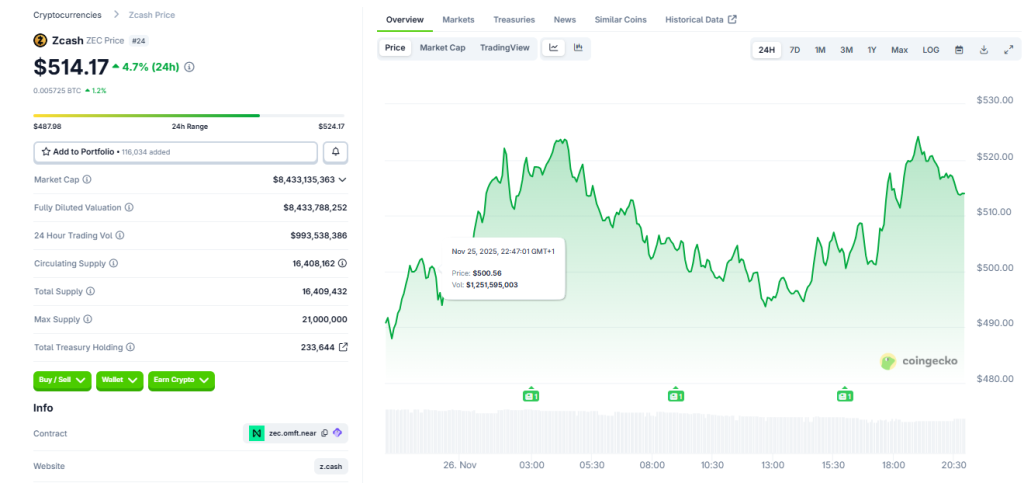Click the info icon beside Market Cap
This screenshot has width=1024, height=483.
[87, 180]
